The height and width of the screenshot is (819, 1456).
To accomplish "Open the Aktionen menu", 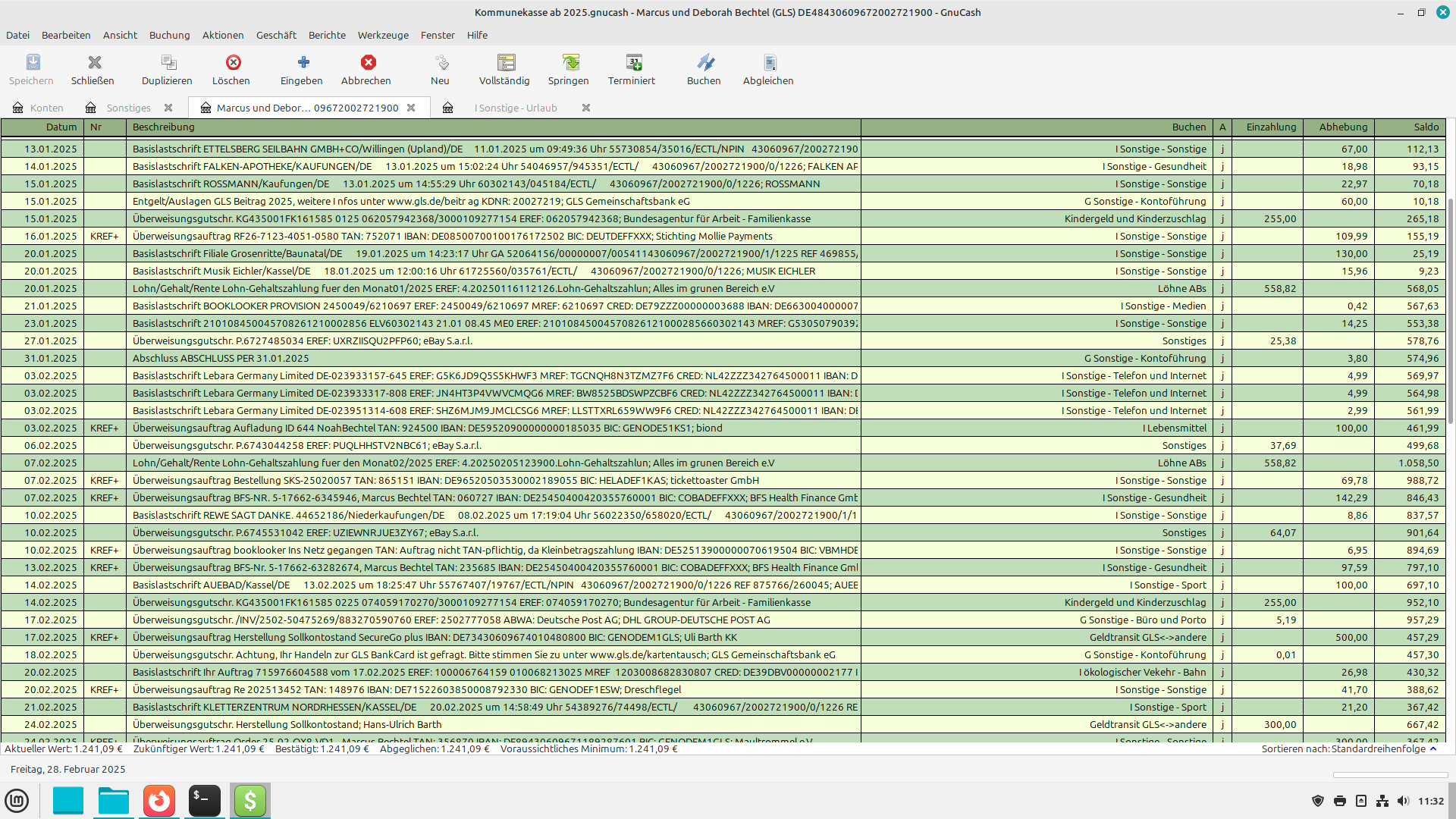I will (x=223, y=35).
